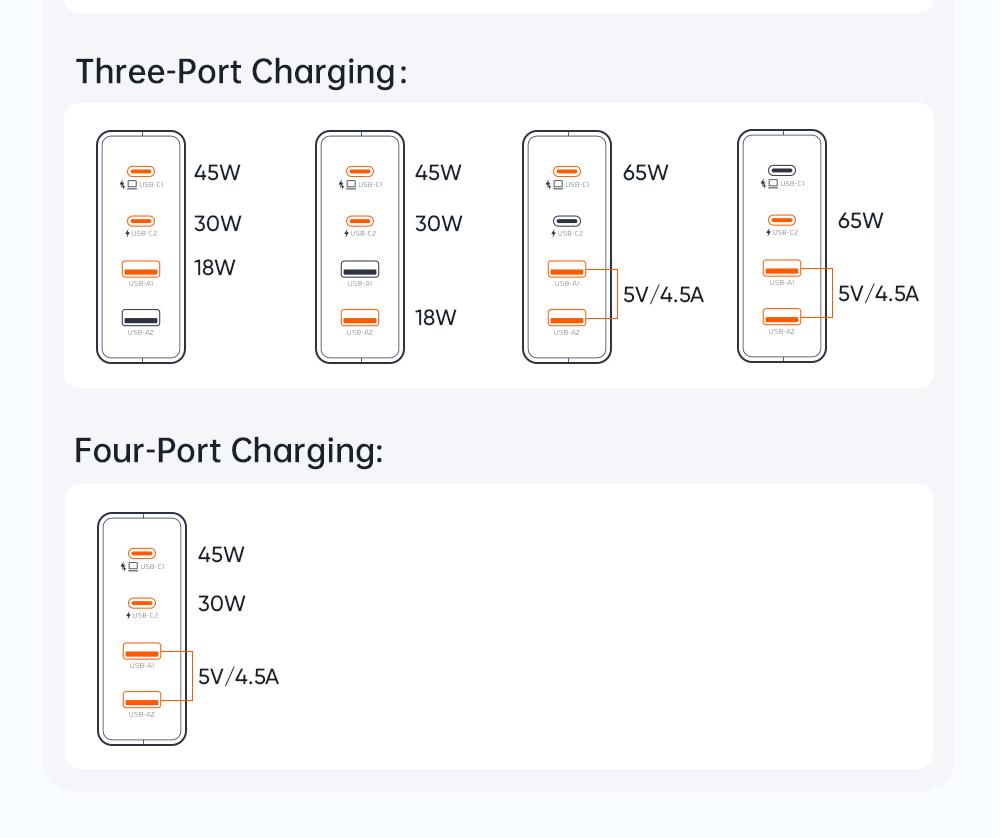Click the 5V/4.5A label beside the third charger
Image resolution: width=1000 pixels, height=838 pixels.
[x=663, y=295]
